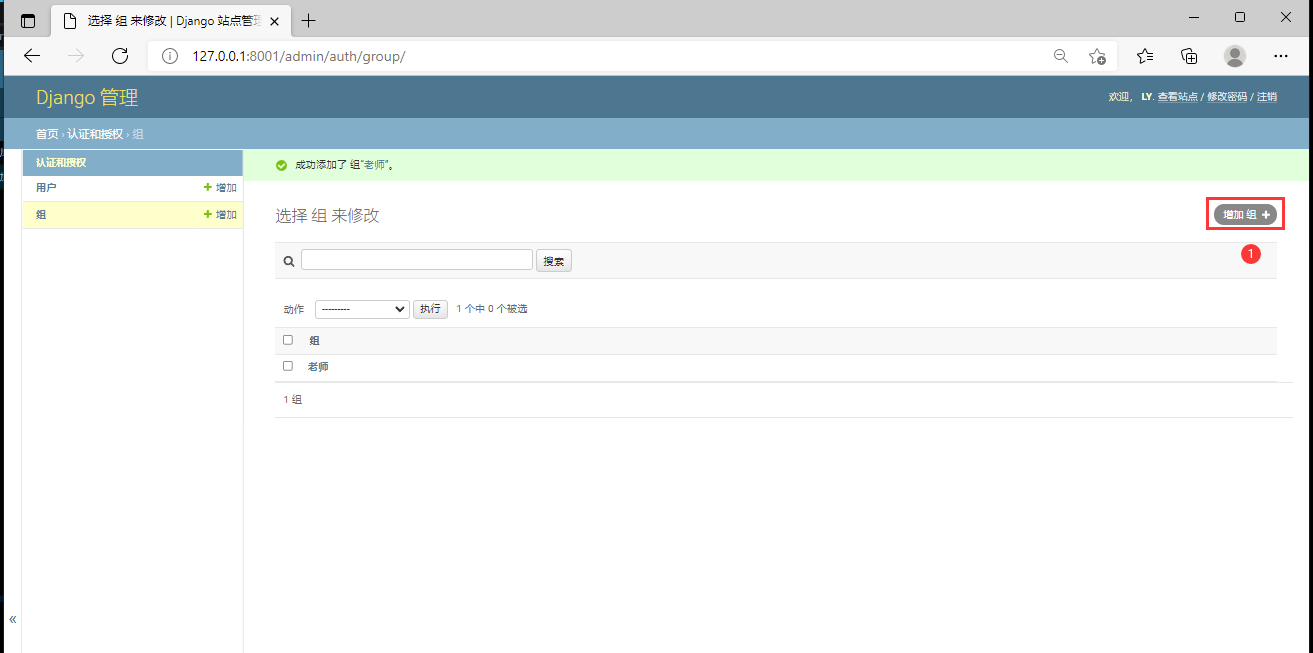Reload the page with the refresh icon
This screenshot has height=653, width=1313.
[x=120, y=56]
